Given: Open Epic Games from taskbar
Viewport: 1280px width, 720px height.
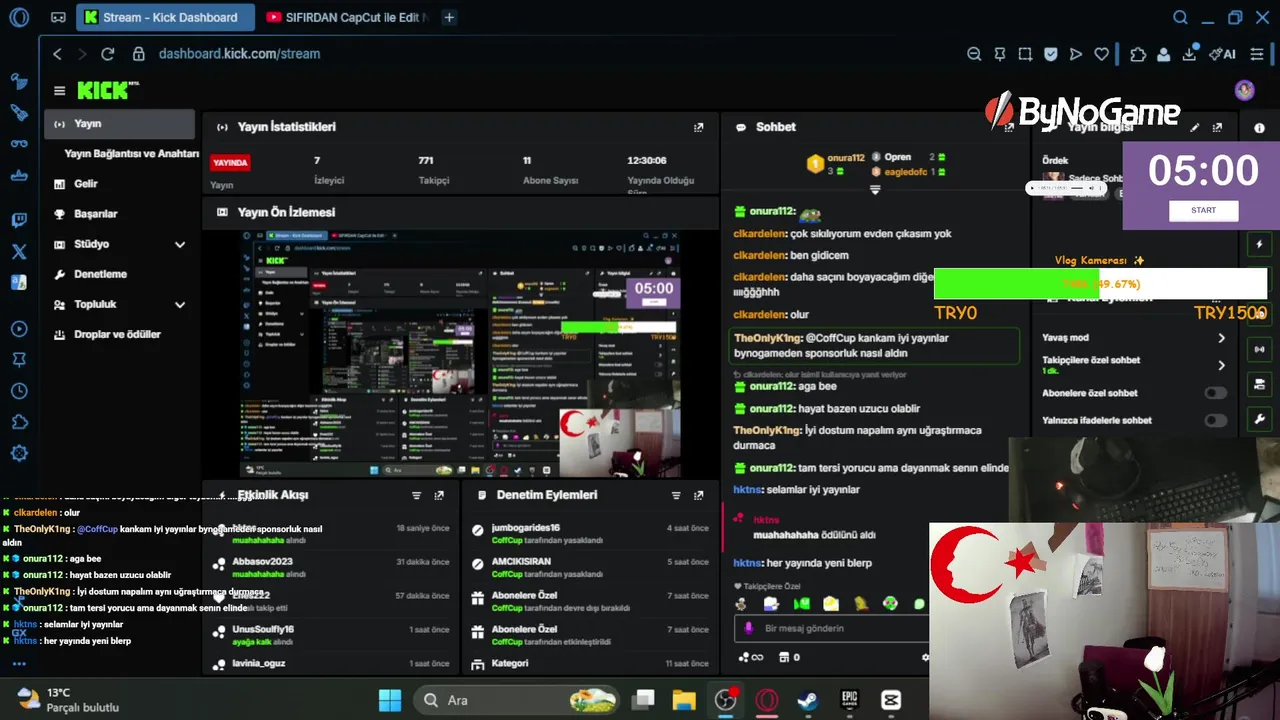Looking at the screenshot, I should 849,700.
